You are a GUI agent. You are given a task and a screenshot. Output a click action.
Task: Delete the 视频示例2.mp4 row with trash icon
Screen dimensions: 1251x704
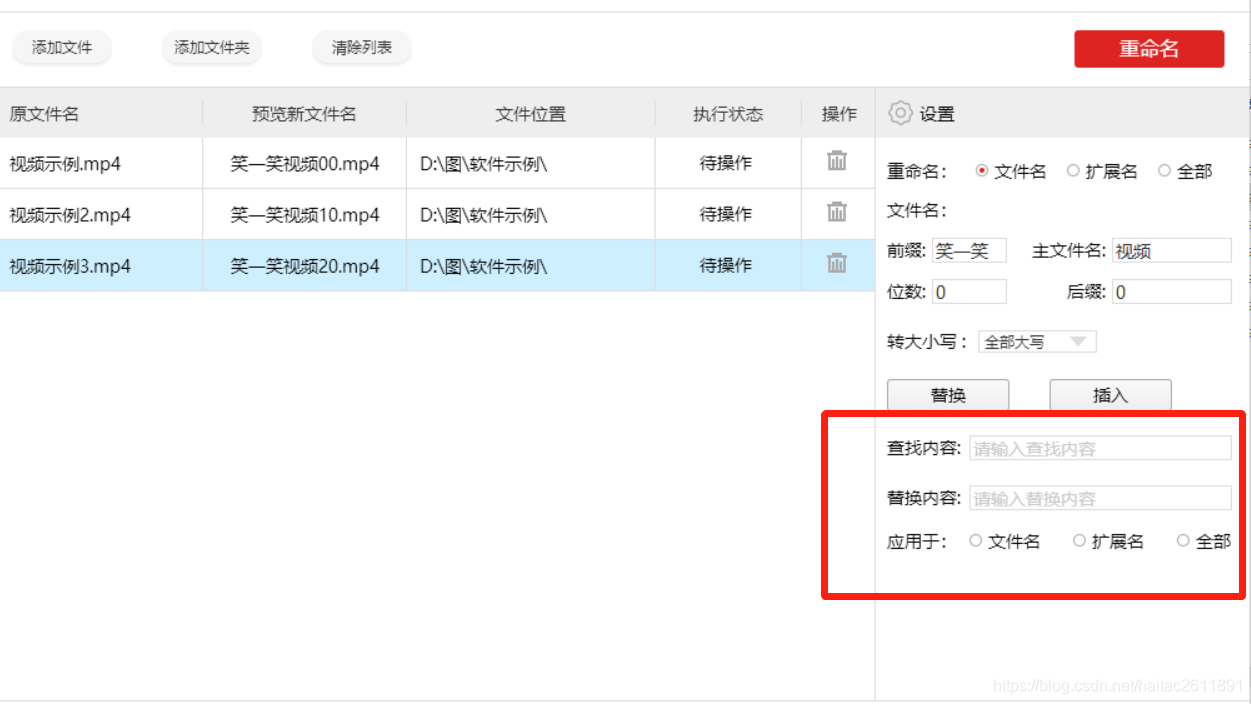point(837,212)
